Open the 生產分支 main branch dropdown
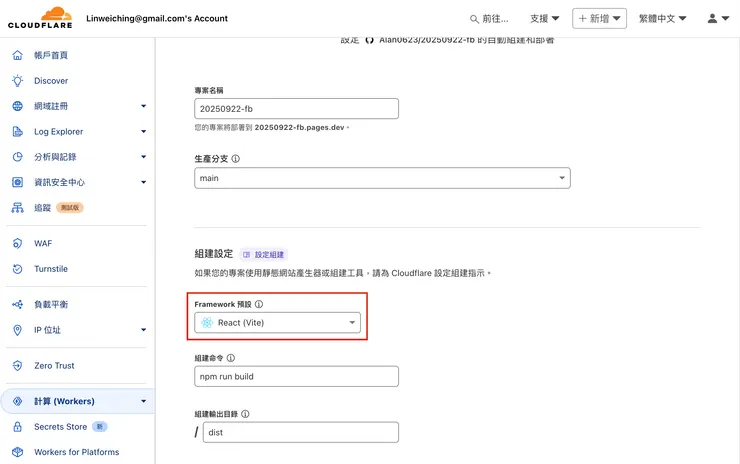740x464 pixels. [x=382, y=178]
